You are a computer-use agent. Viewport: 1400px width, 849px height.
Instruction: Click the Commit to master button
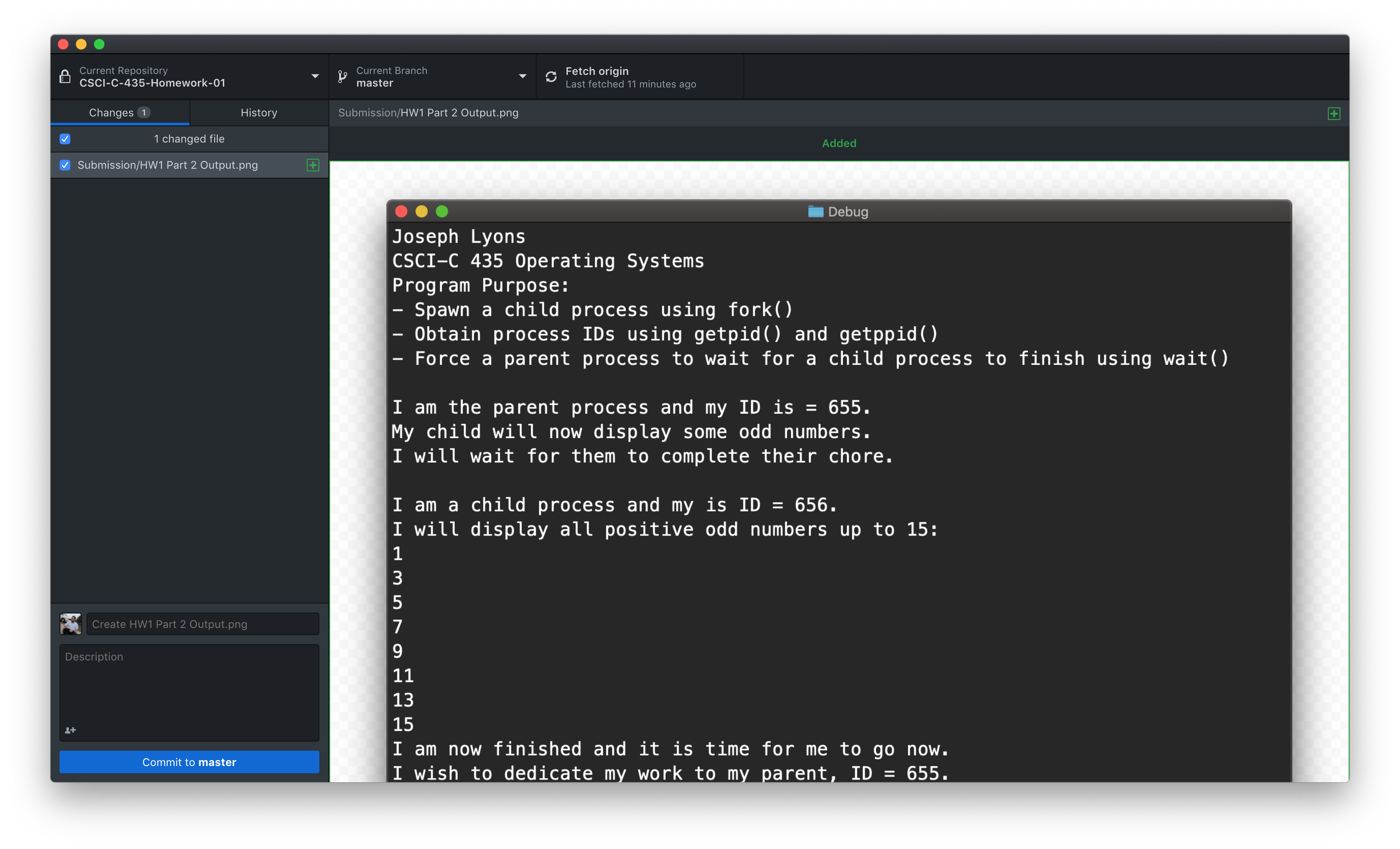[189, 762]
